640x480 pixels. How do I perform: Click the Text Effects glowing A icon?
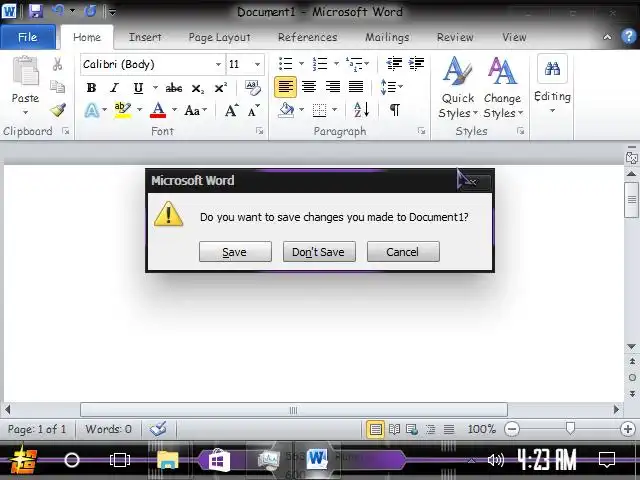(x=92, y=110)
